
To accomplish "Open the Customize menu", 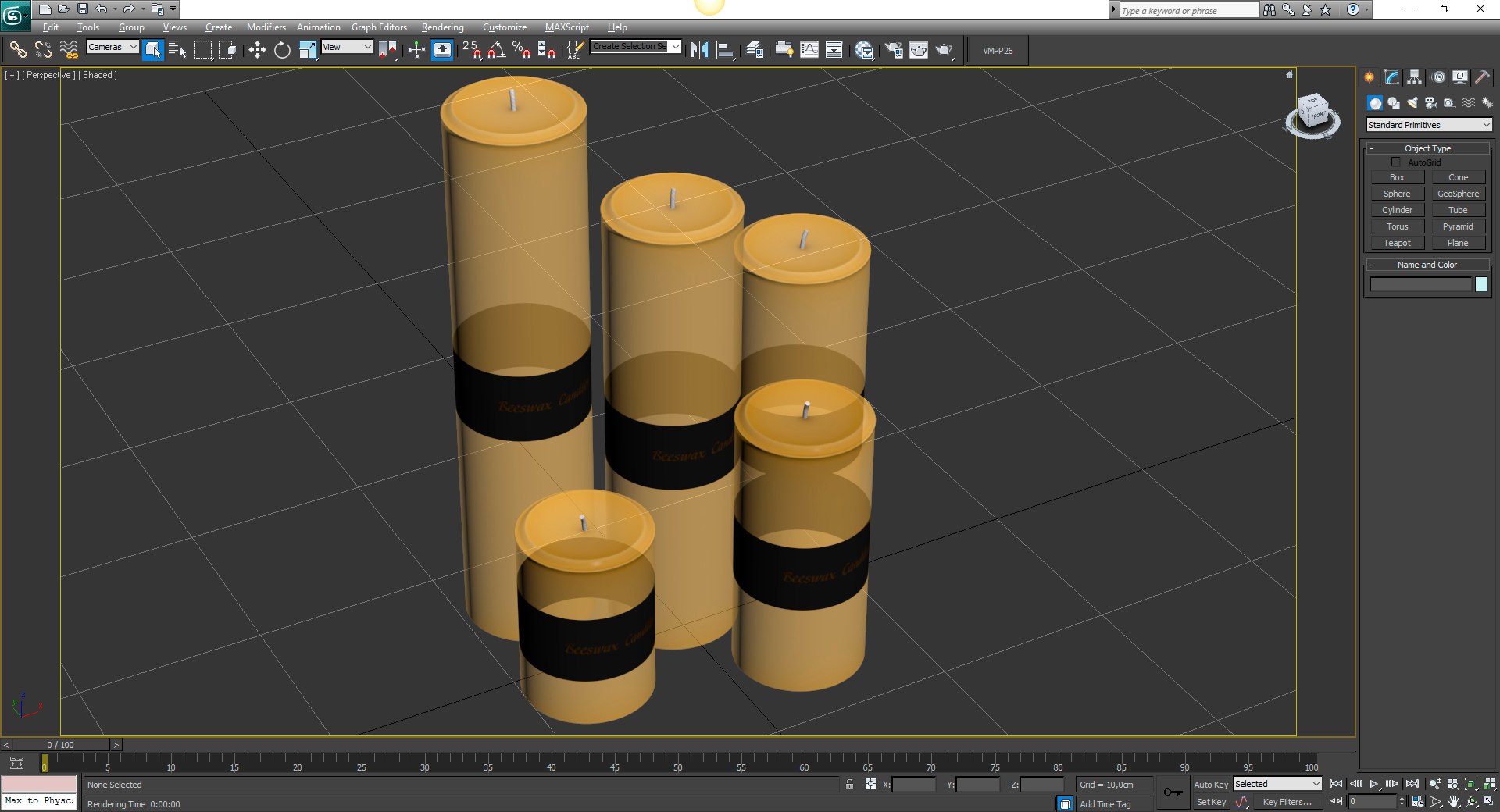I will 505,27.
